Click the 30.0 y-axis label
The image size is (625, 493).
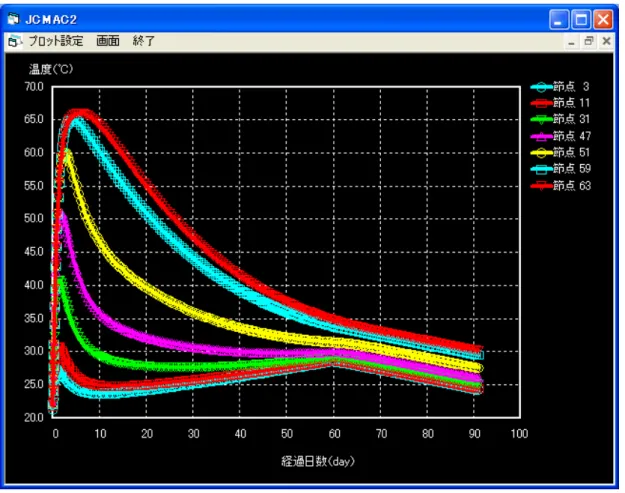pos(34,351)
